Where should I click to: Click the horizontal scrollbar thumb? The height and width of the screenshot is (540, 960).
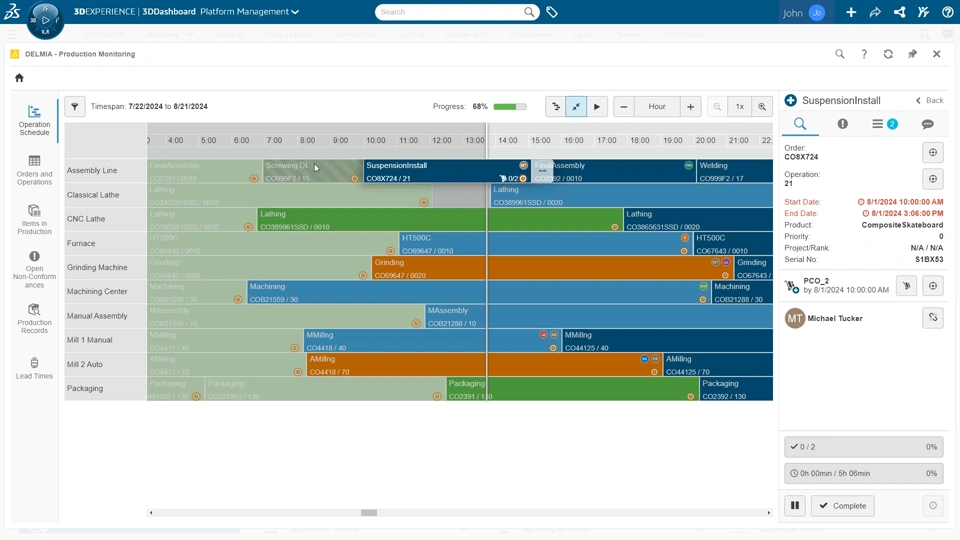[369, 512]
